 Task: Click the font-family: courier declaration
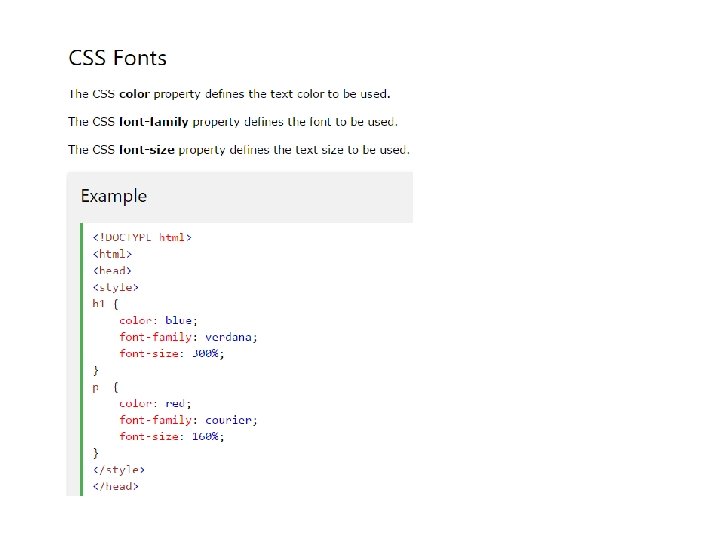pos(188,420)
